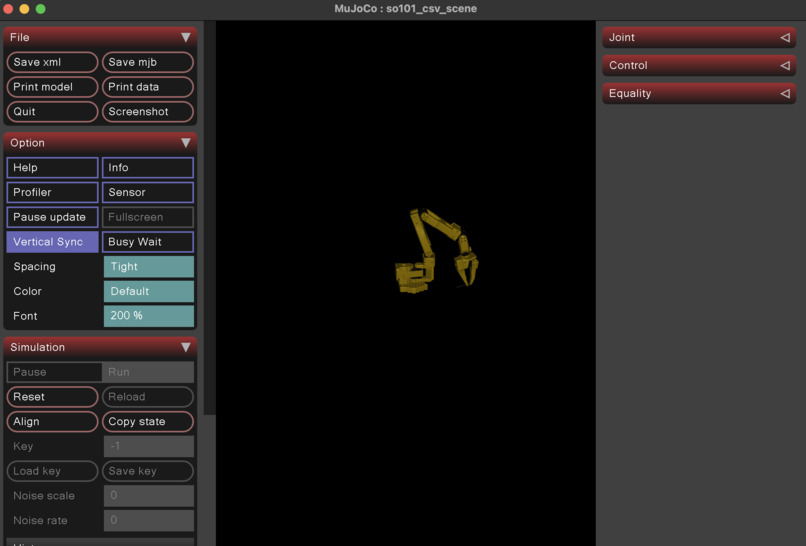The image size is (806, 546).
Task: Click the left panel scrollbar
Action: (x=209, y=217)
